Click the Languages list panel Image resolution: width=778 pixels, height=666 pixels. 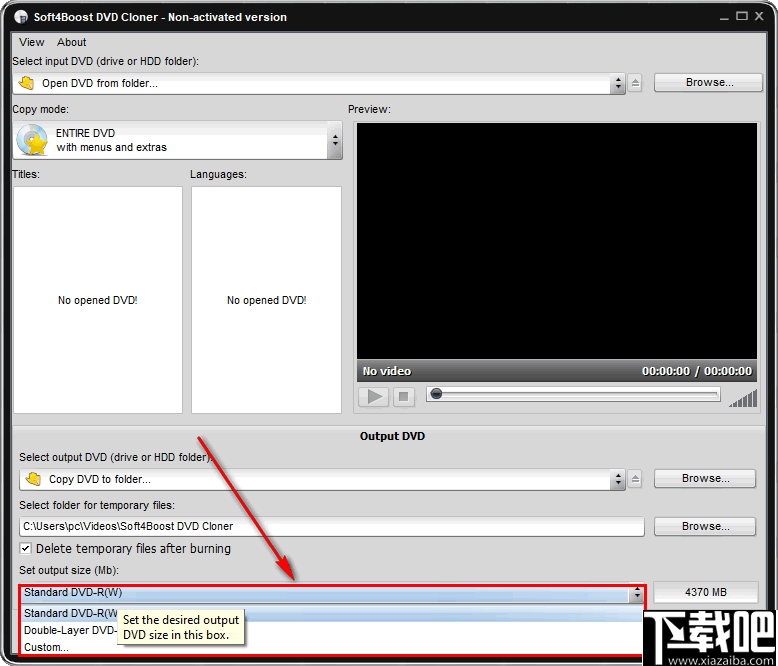266,300
